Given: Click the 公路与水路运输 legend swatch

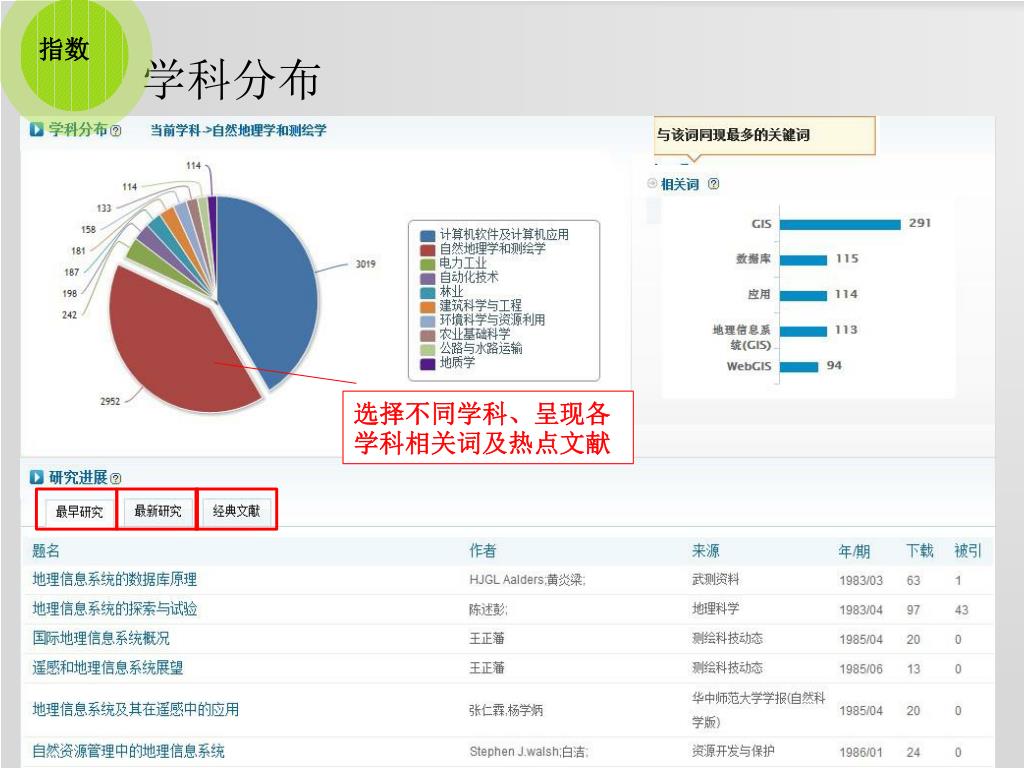Looking at the screenshot, I should pyautogui.click(x=428, y=349).
